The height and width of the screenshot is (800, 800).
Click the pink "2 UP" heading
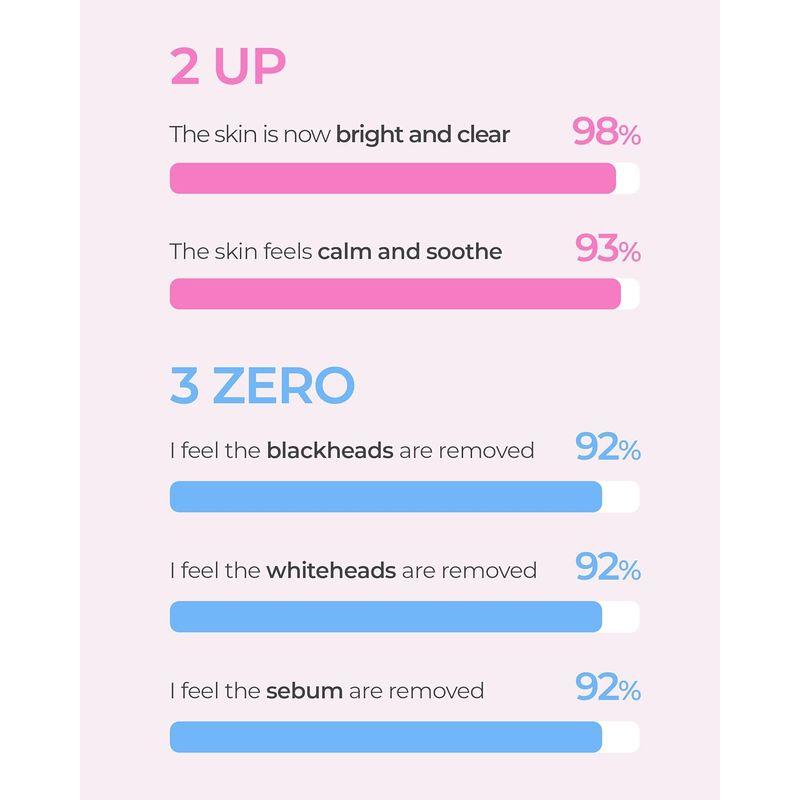point(228,68)
